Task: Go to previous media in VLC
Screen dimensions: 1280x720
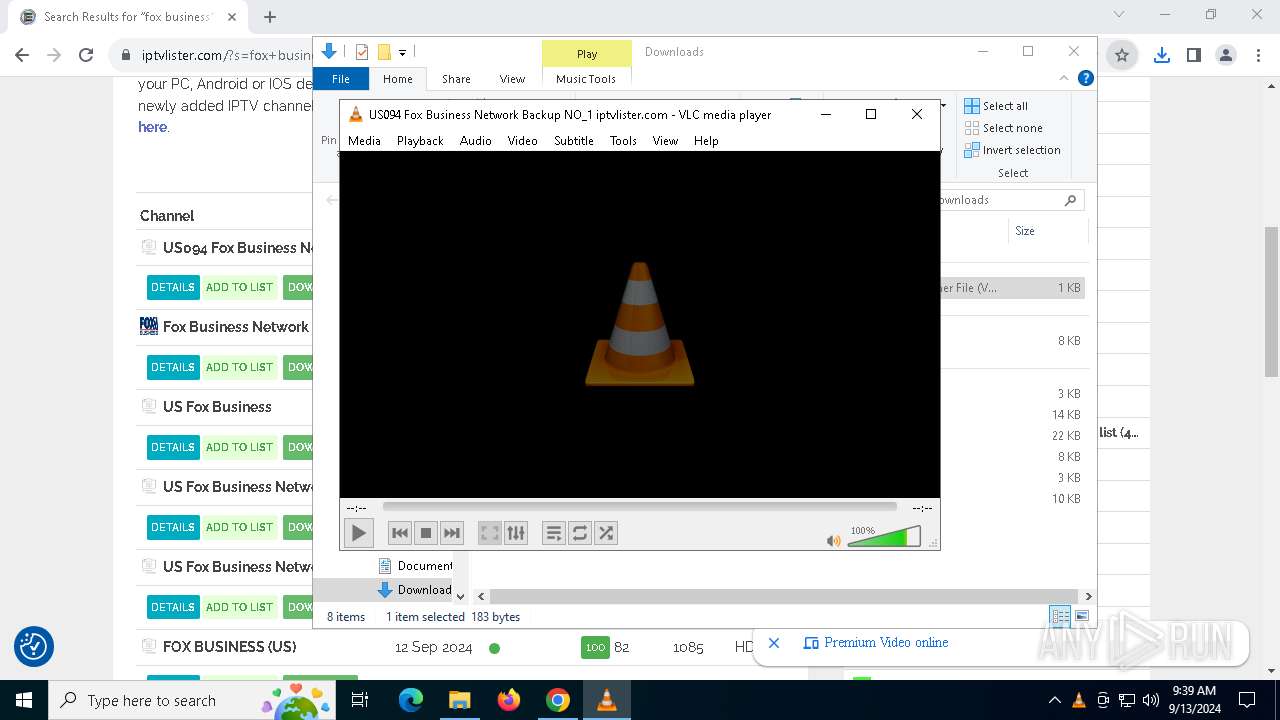Action: [399, 533]
